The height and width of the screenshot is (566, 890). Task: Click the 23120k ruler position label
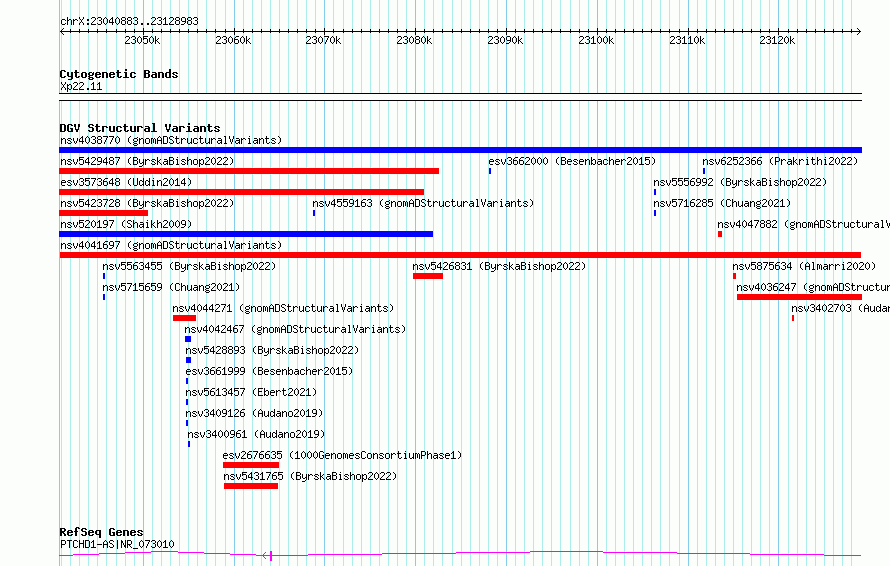[777, 40]
